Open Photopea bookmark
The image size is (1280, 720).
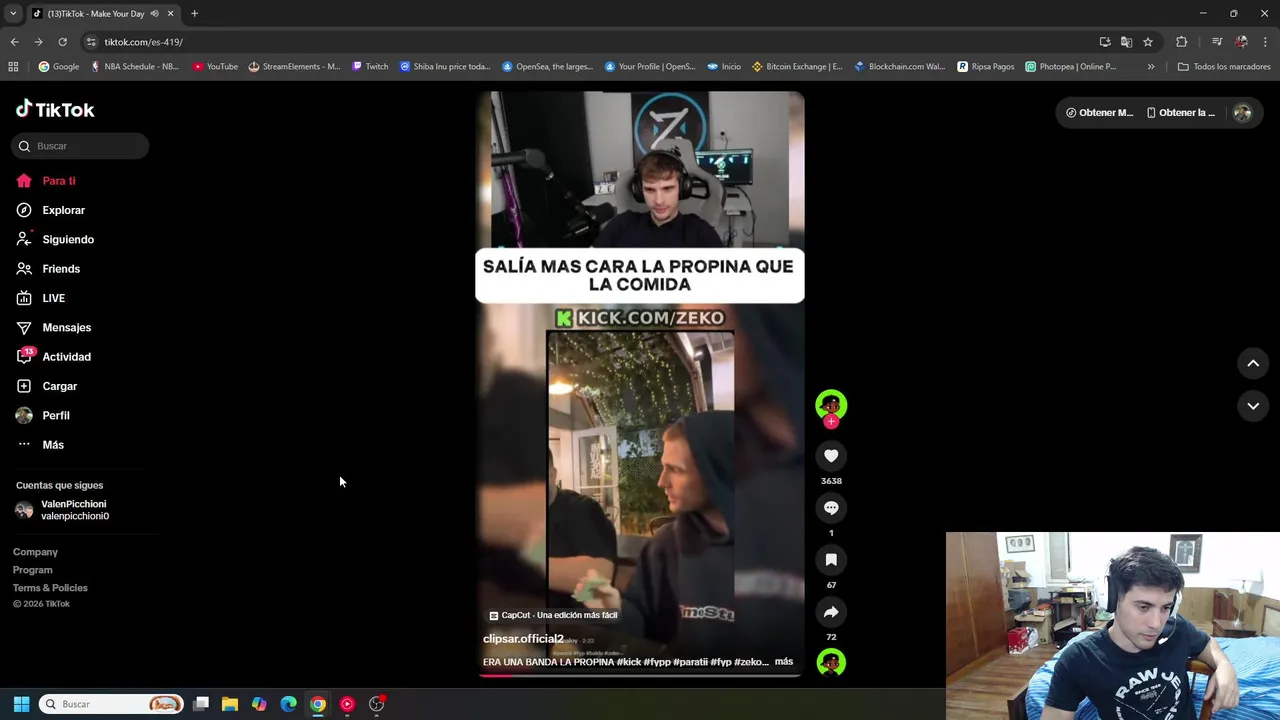pos(1070,67)
